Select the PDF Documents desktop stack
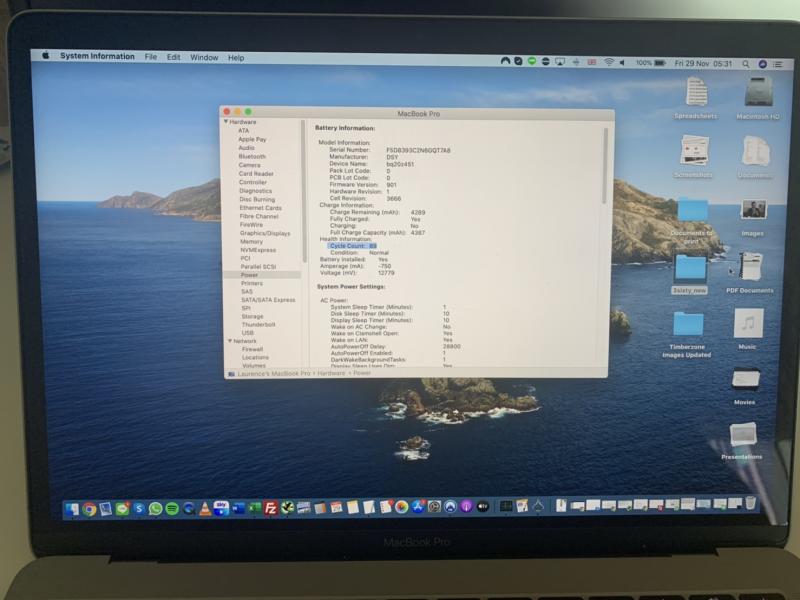Image resolution: width=800 pixels, height=600 pixels. pyautogui.click(x=751, y=272)
